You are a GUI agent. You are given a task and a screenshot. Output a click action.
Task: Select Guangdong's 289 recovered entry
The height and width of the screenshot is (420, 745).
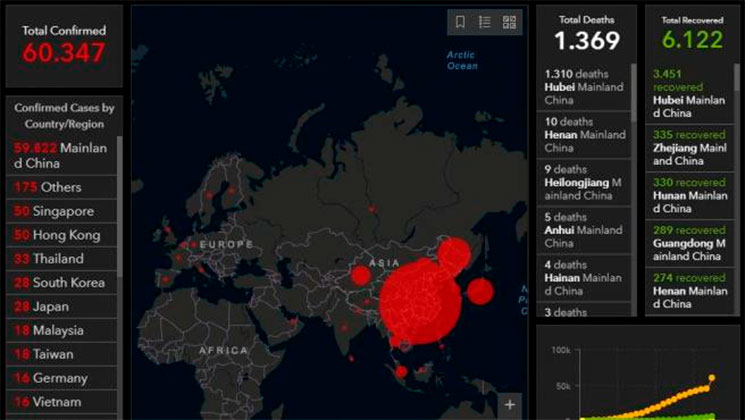point(690,242)
